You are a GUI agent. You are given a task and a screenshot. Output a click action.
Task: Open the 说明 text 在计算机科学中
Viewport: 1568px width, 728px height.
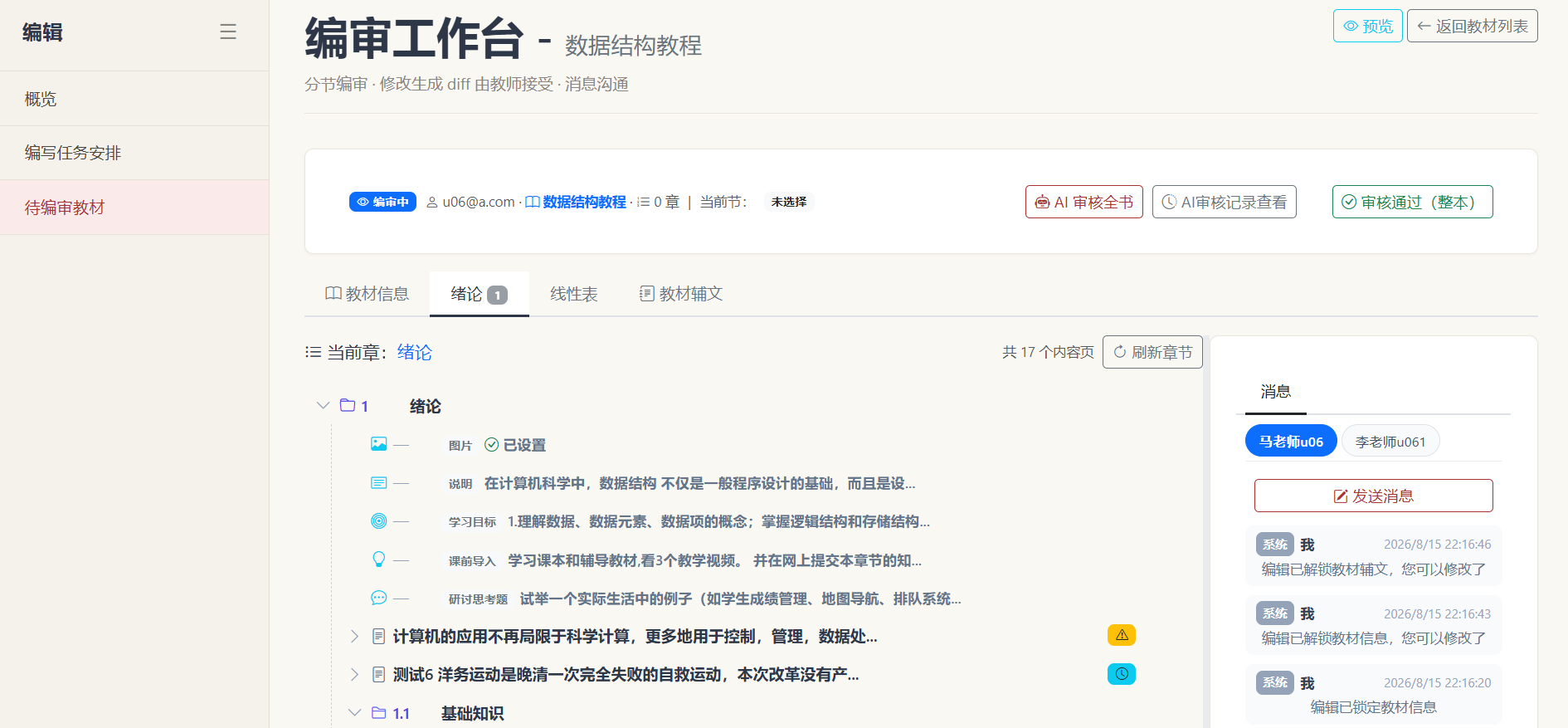point(699,483)
